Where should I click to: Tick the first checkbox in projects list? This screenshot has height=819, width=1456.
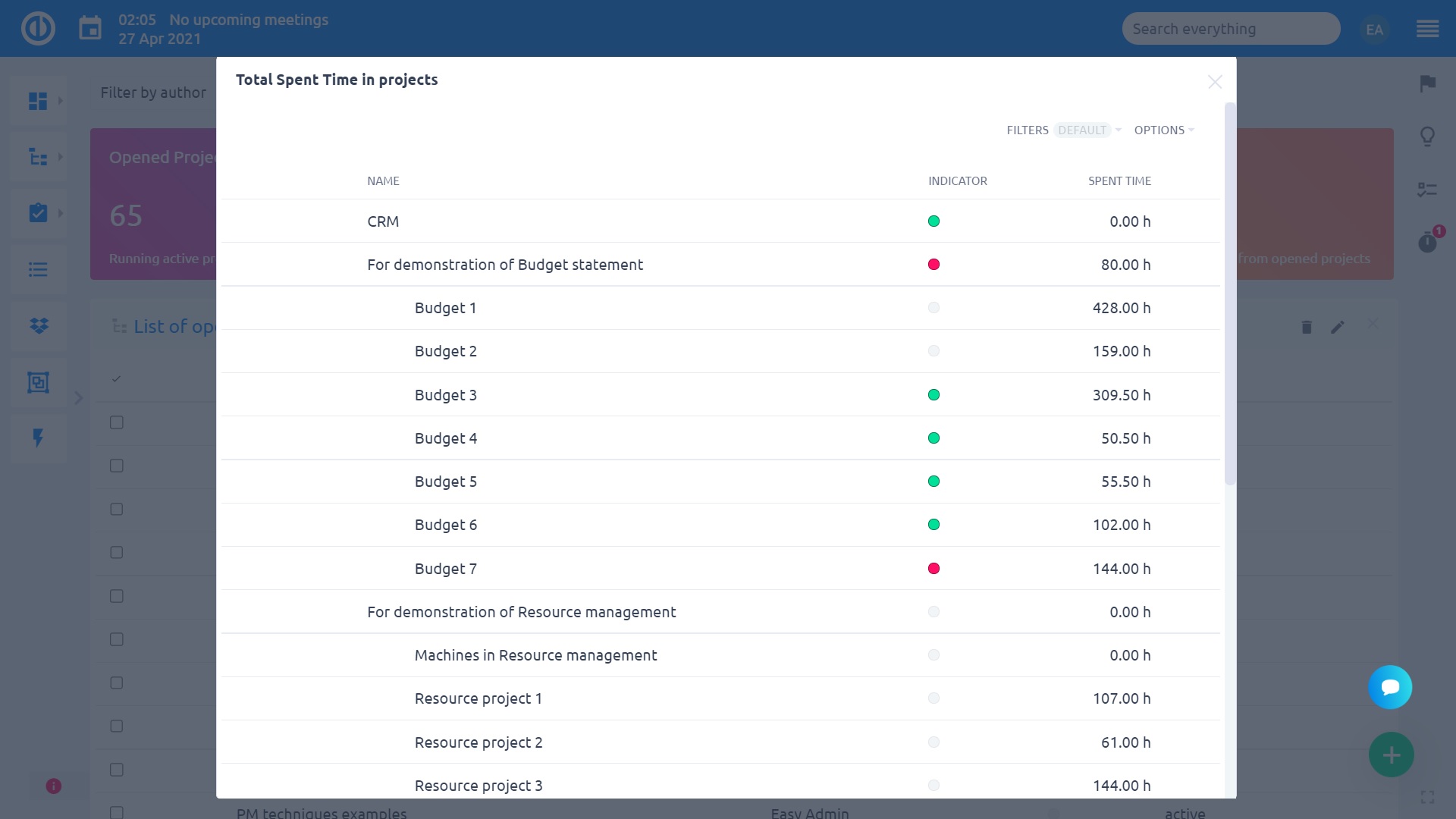point(116,422)
